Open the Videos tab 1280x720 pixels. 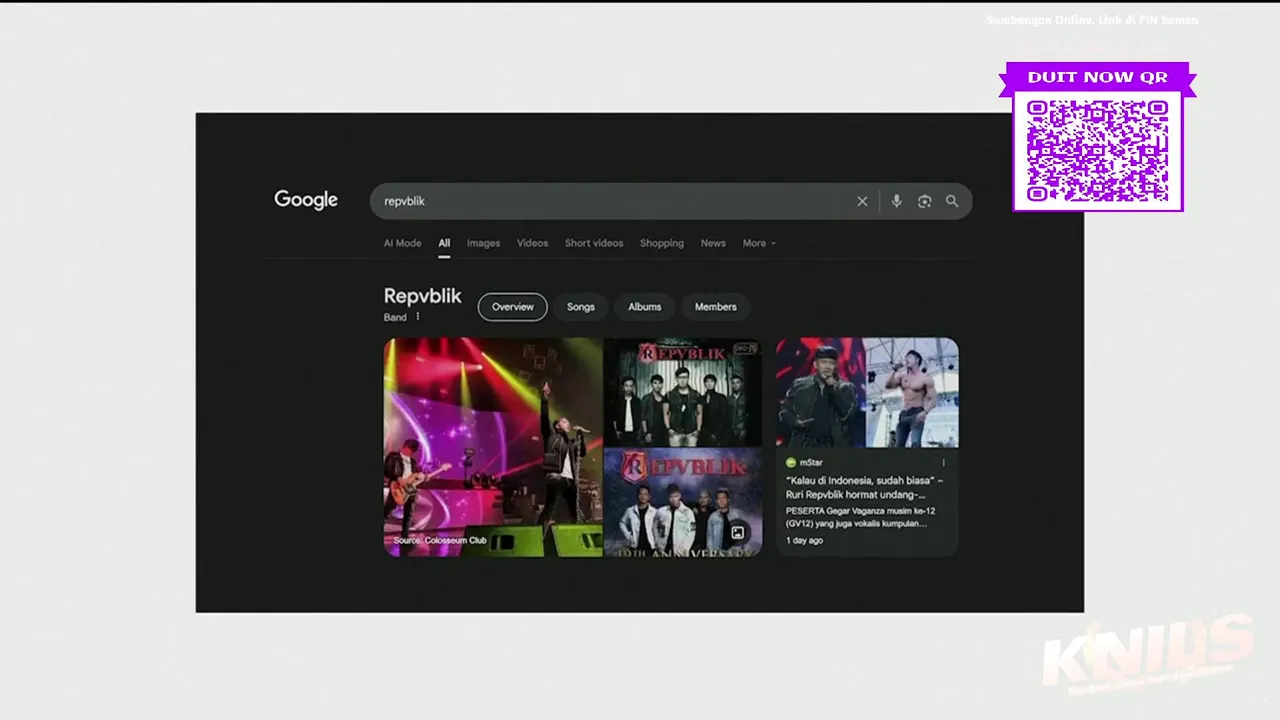532,243
